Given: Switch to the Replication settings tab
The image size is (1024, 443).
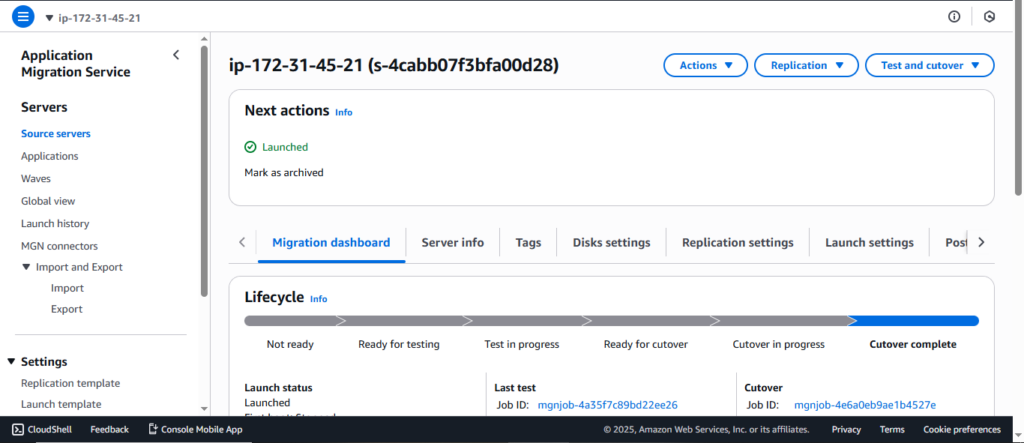Looking at the screenshot, I should pyautogui.click(x=737, y=242).
